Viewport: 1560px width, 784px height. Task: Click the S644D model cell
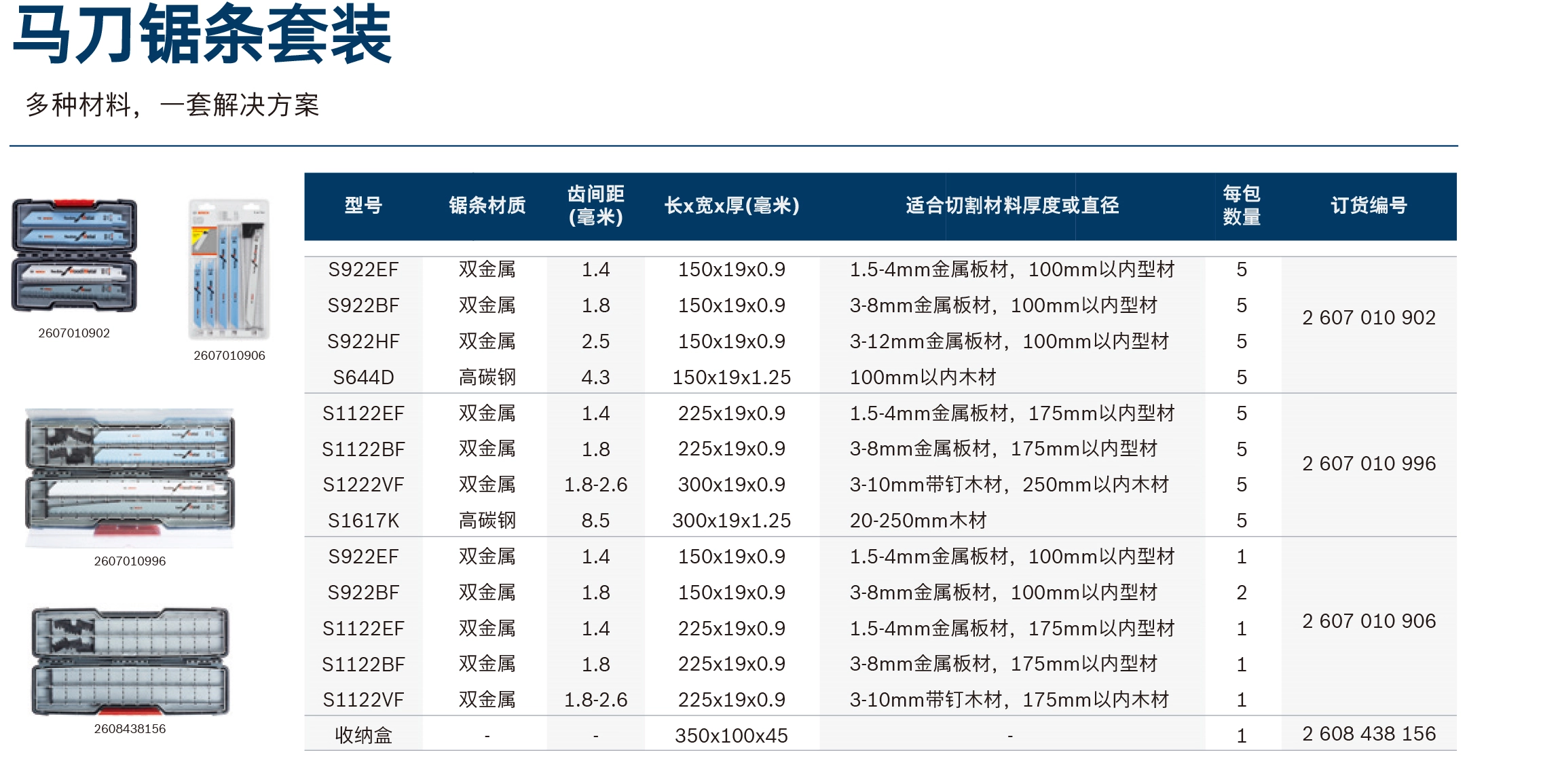pyautogui.click(x=363, y=377)
